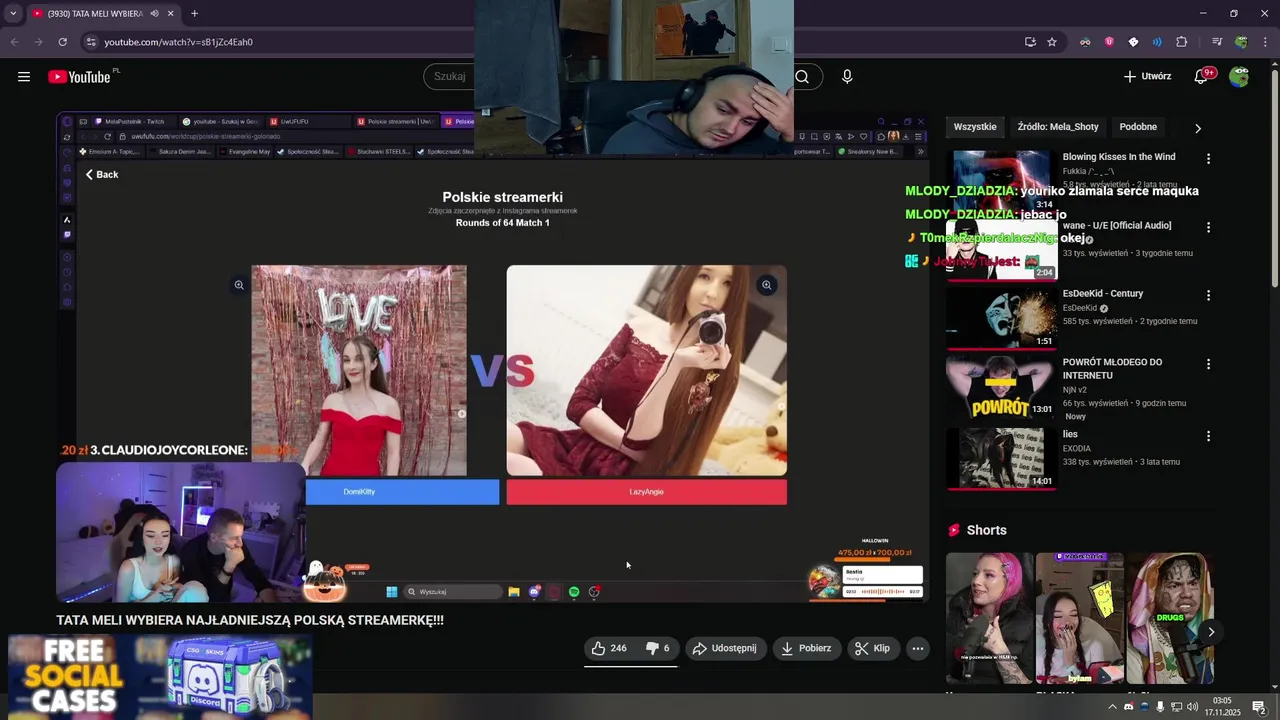Open the YouTube account avatar menu
1280x720 pixels.
pyautogui.click(x=1239, y=77)
